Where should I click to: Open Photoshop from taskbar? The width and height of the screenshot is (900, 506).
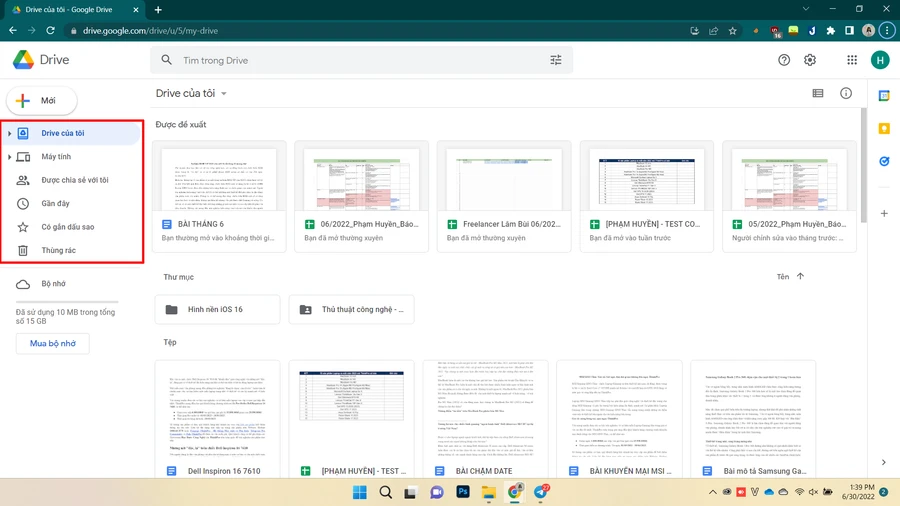(x=463, y=492)
